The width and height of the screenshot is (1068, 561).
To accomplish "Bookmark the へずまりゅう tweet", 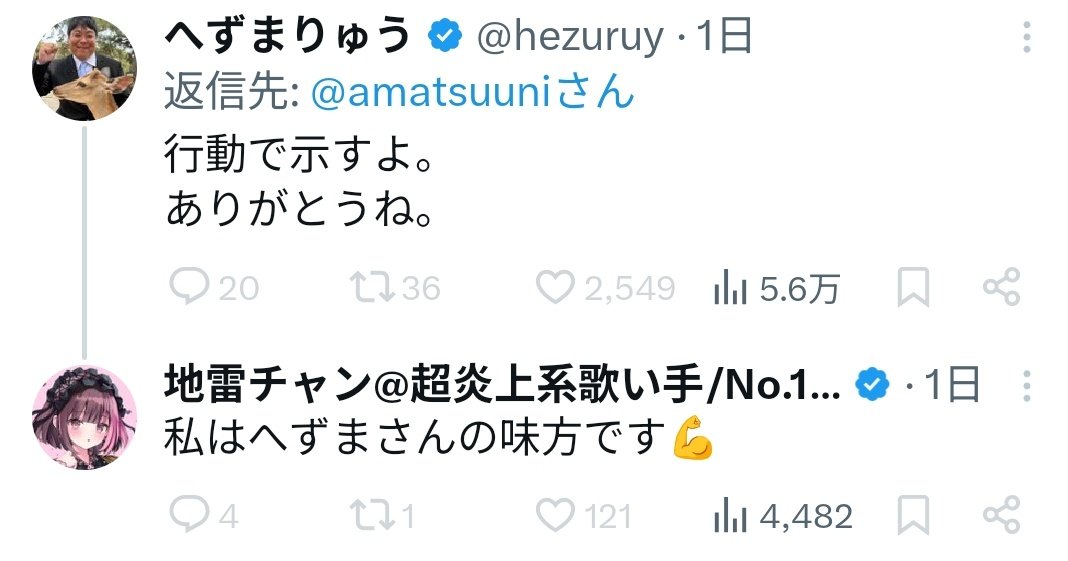I will pos(912,288).
